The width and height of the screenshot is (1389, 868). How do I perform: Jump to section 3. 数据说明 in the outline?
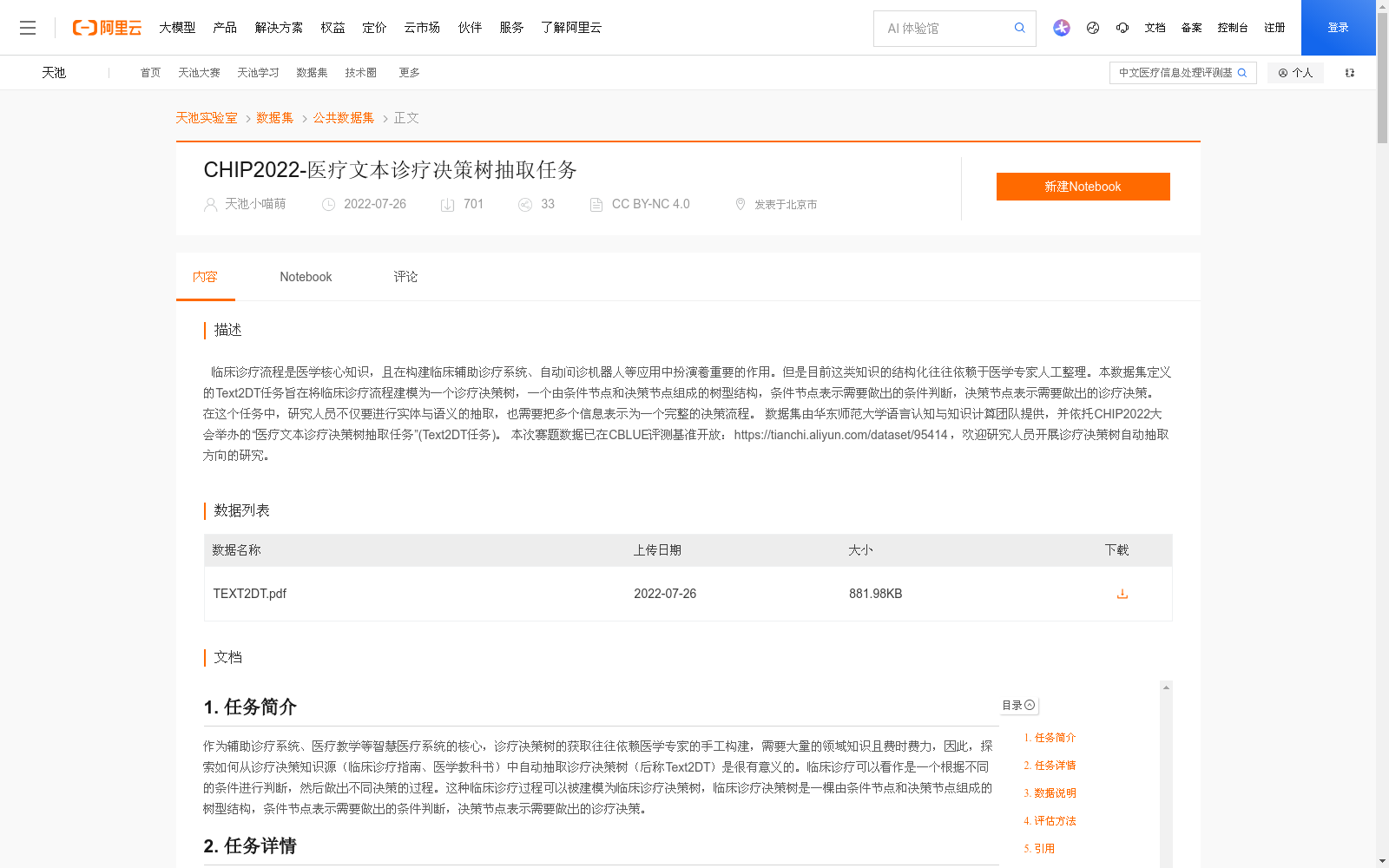coord(1050,792)
